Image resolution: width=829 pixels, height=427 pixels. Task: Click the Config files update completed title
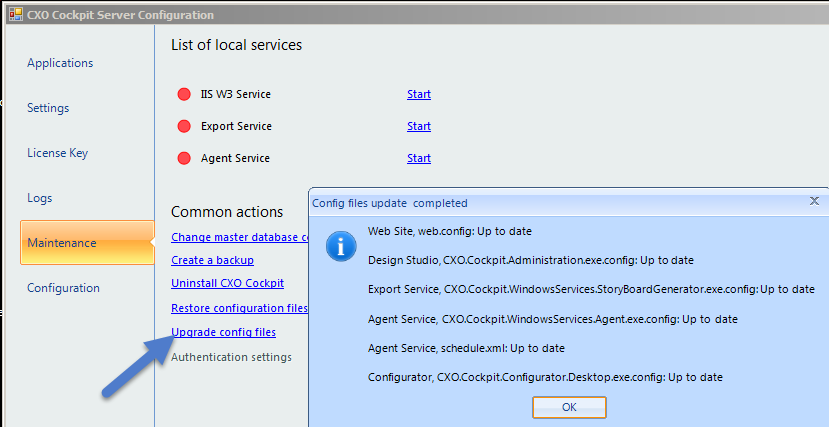coord(390,203)
